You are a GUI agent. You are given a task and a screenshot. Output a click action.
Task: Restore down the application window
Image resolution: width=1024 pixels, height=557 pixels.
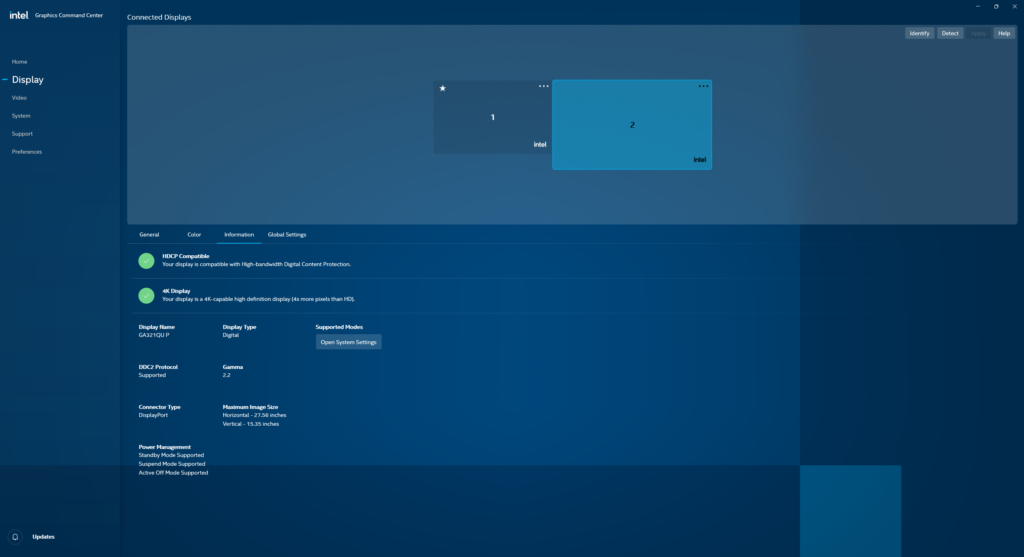click(996, 7)
